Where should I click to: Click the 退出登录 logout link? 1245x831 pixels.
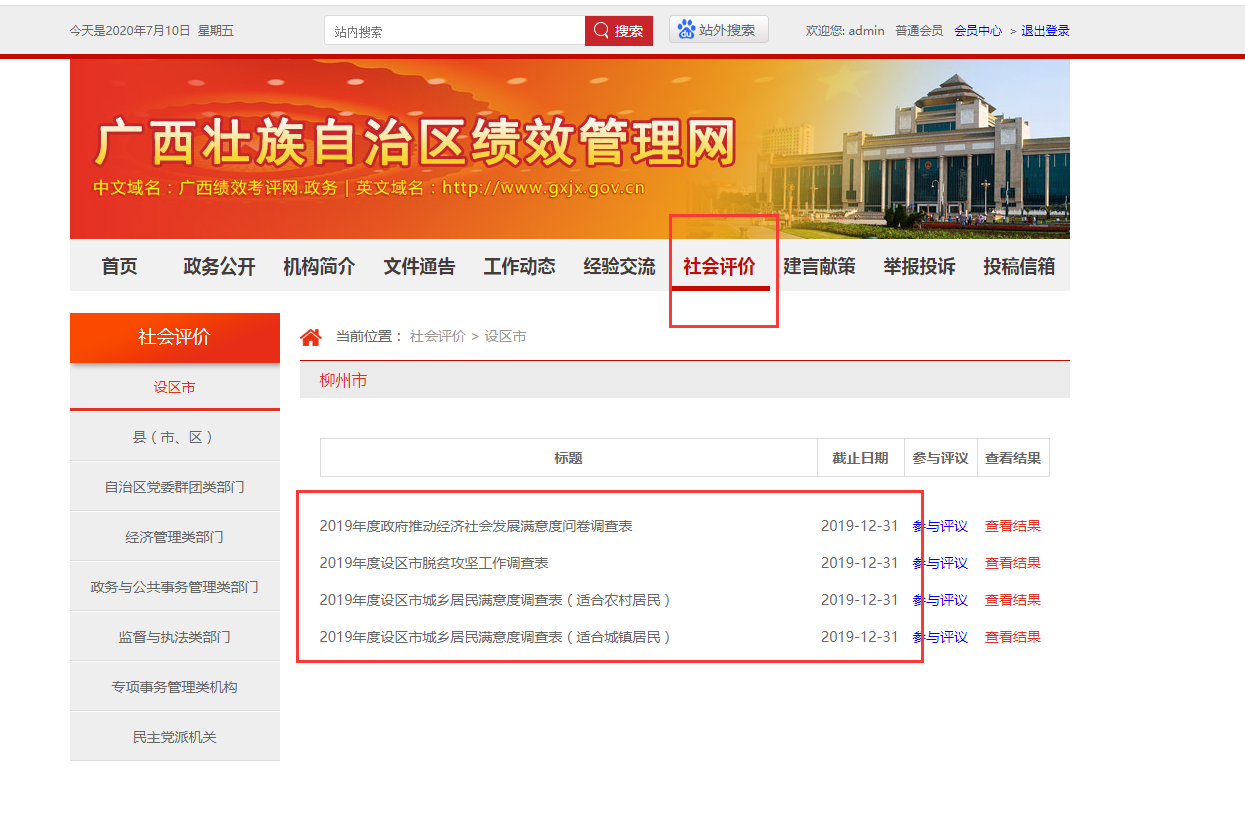point(1045,31)
